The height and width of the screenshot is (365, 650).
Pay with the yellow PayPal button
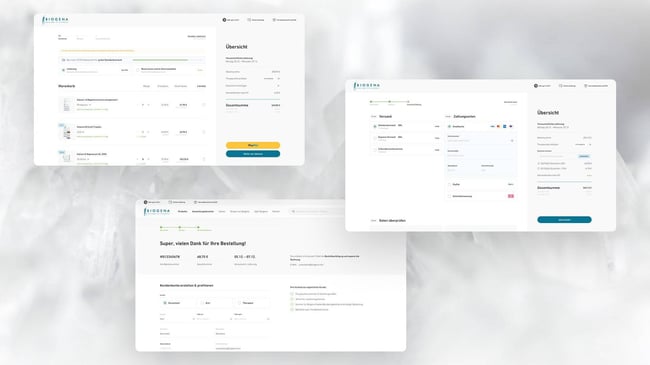(253, 145)
